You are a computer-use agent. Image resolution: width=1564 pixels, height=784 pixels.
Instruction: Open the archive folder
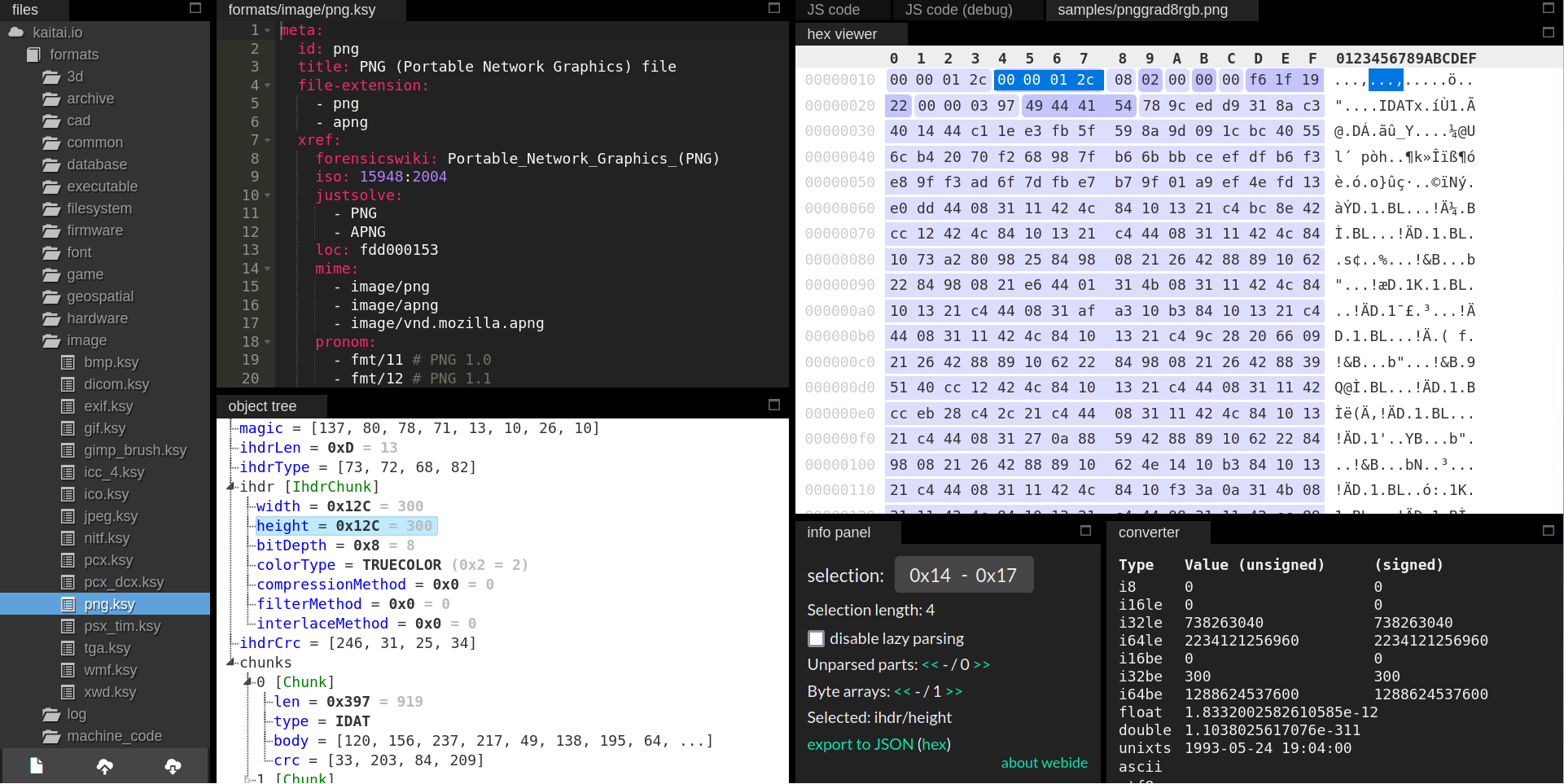point(90,99)
